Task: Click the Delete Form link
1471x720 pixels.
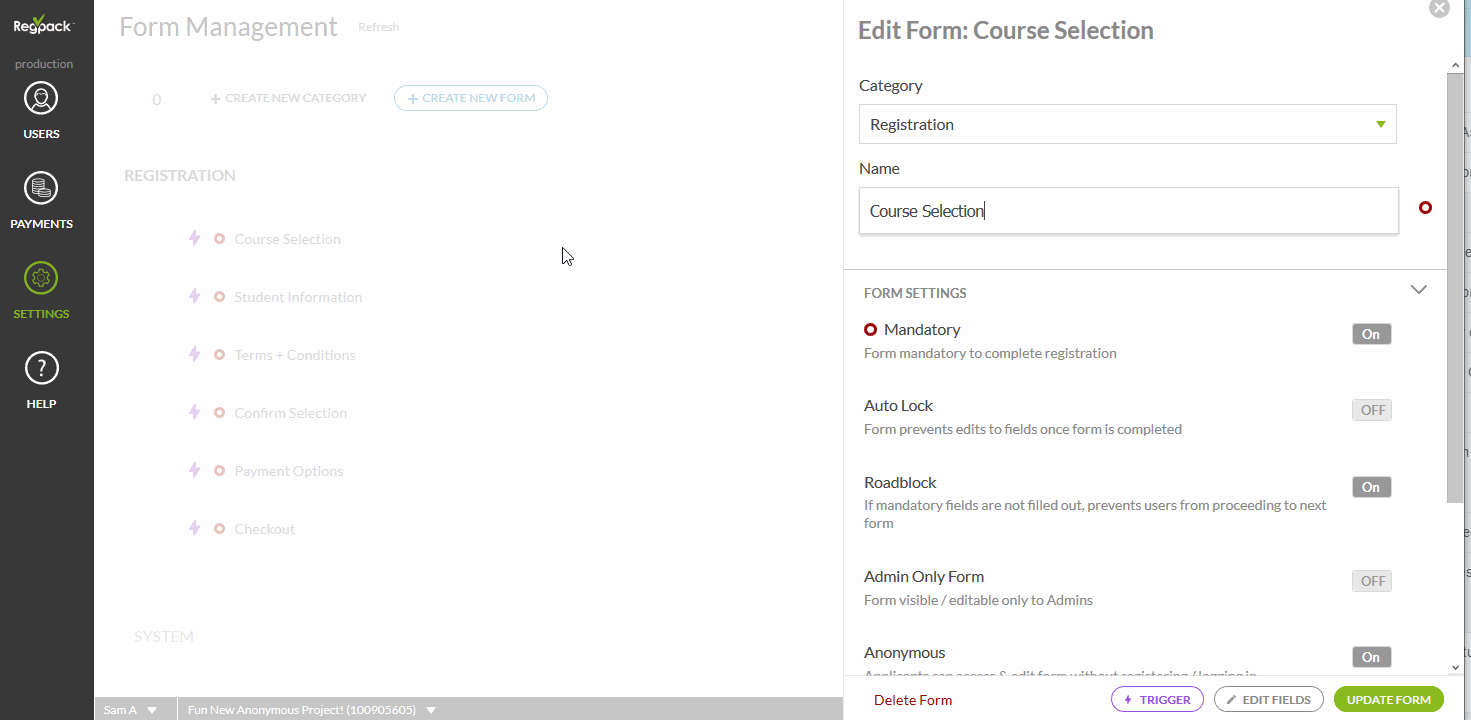Action: 912,700
